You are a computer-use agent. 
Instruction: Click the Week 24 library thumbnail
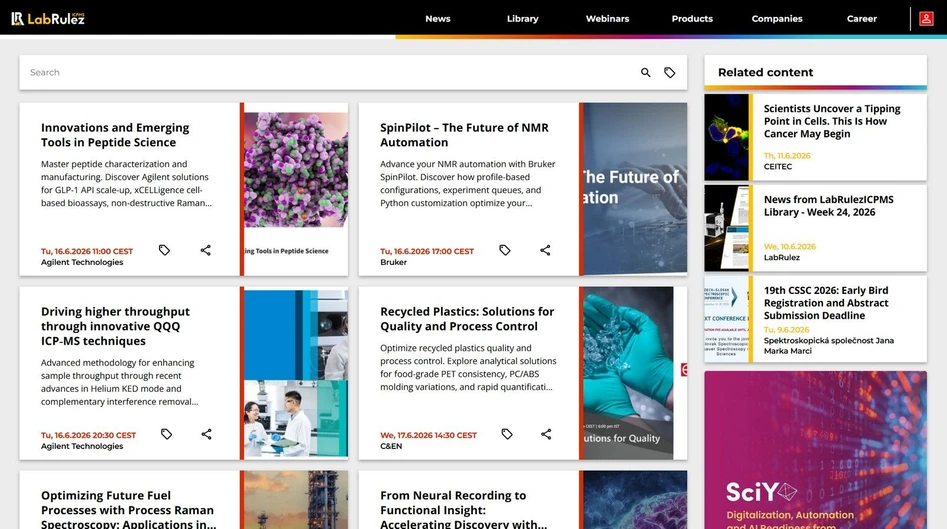pyautogui.click(x=727, y=228)
